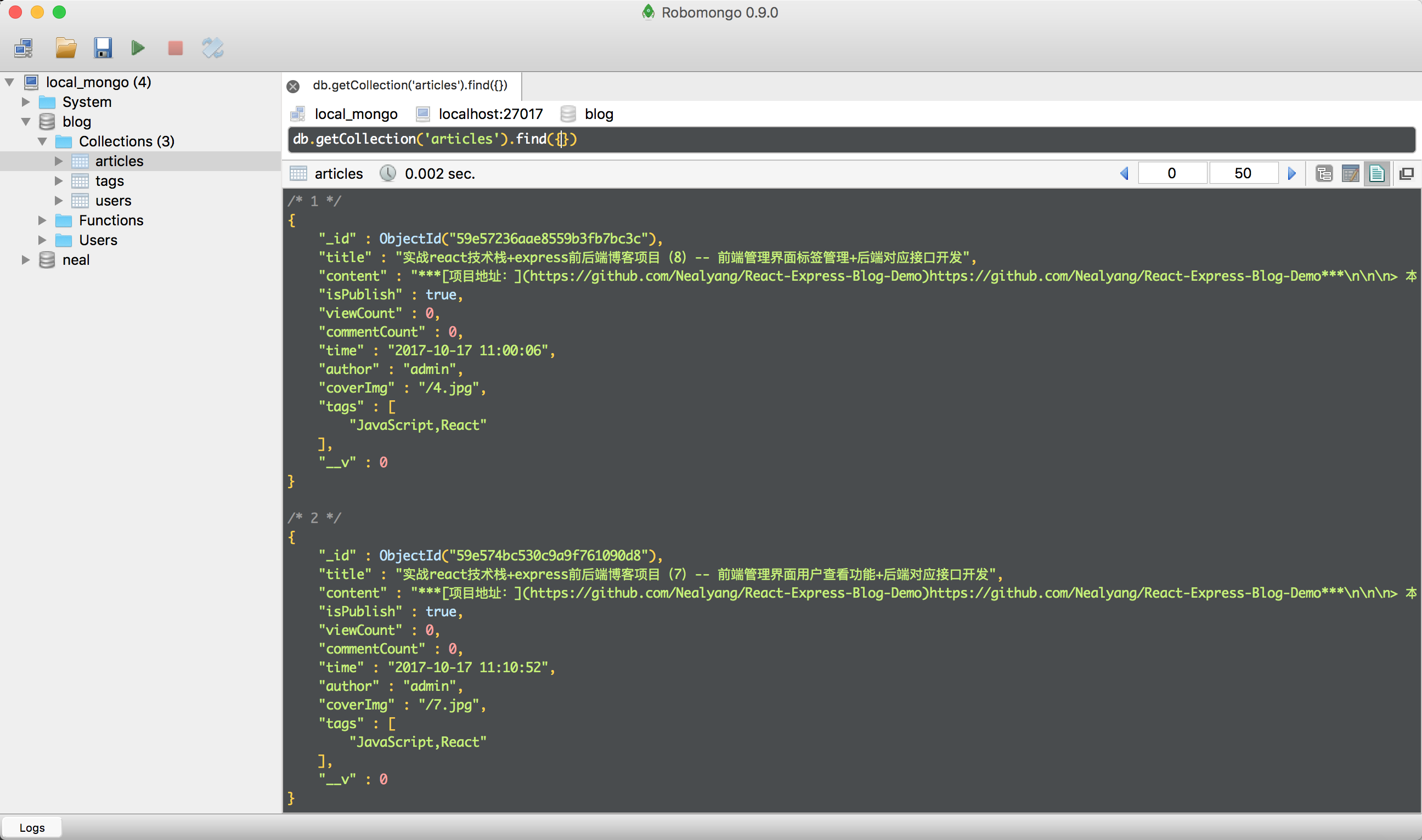Save script with the floppy disk icon
This screenshot has height=840, width=1422.
click(x=103, y=48)
